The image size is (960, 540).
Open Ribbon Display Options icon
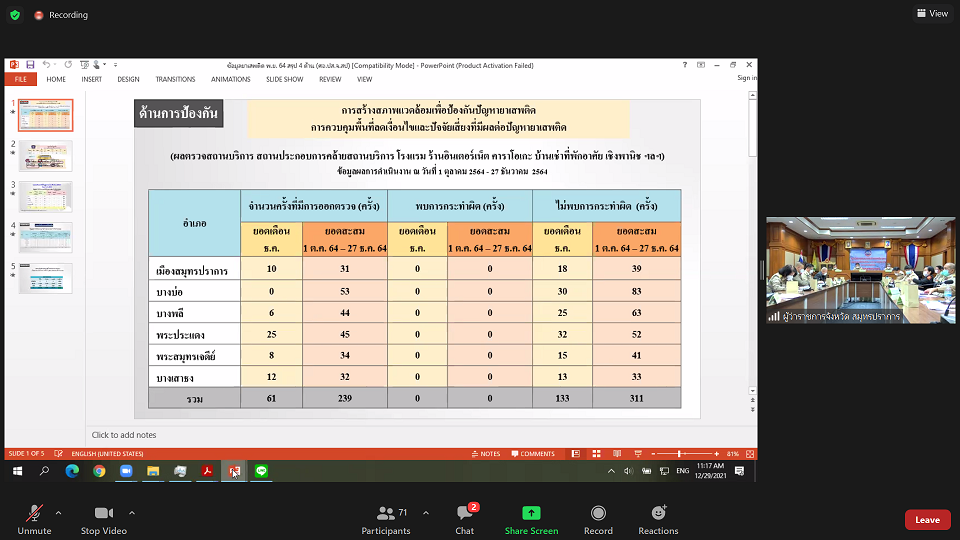pyautogui.click(x=701, y=65)
